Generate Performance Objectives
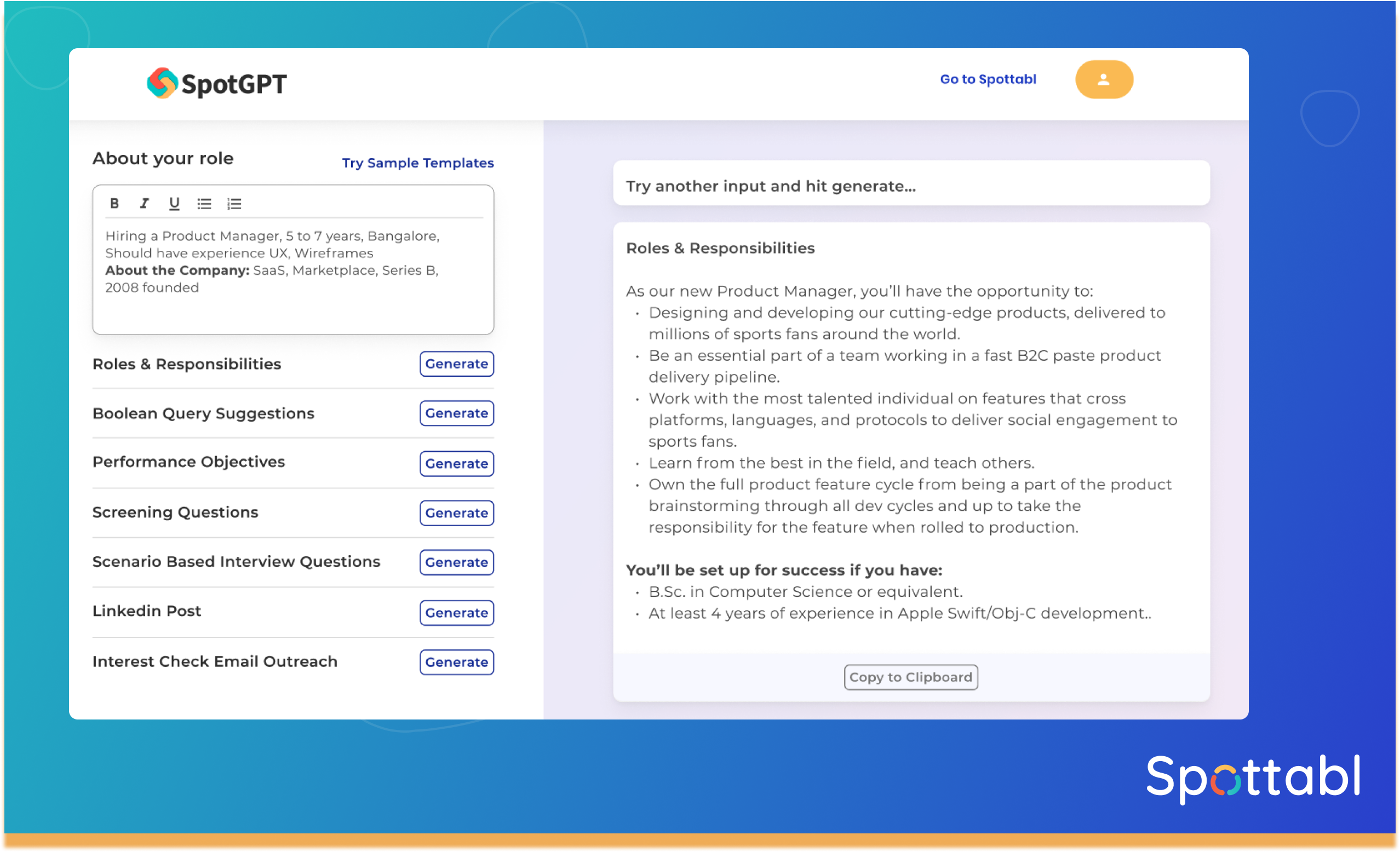This screenshot has width=1400, height=852. click(457, 463)
